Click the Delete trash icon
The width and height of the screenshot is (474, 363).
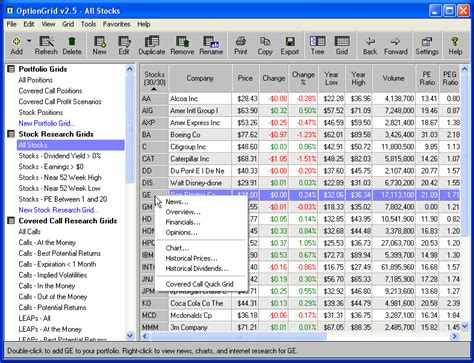click(72, 41)
